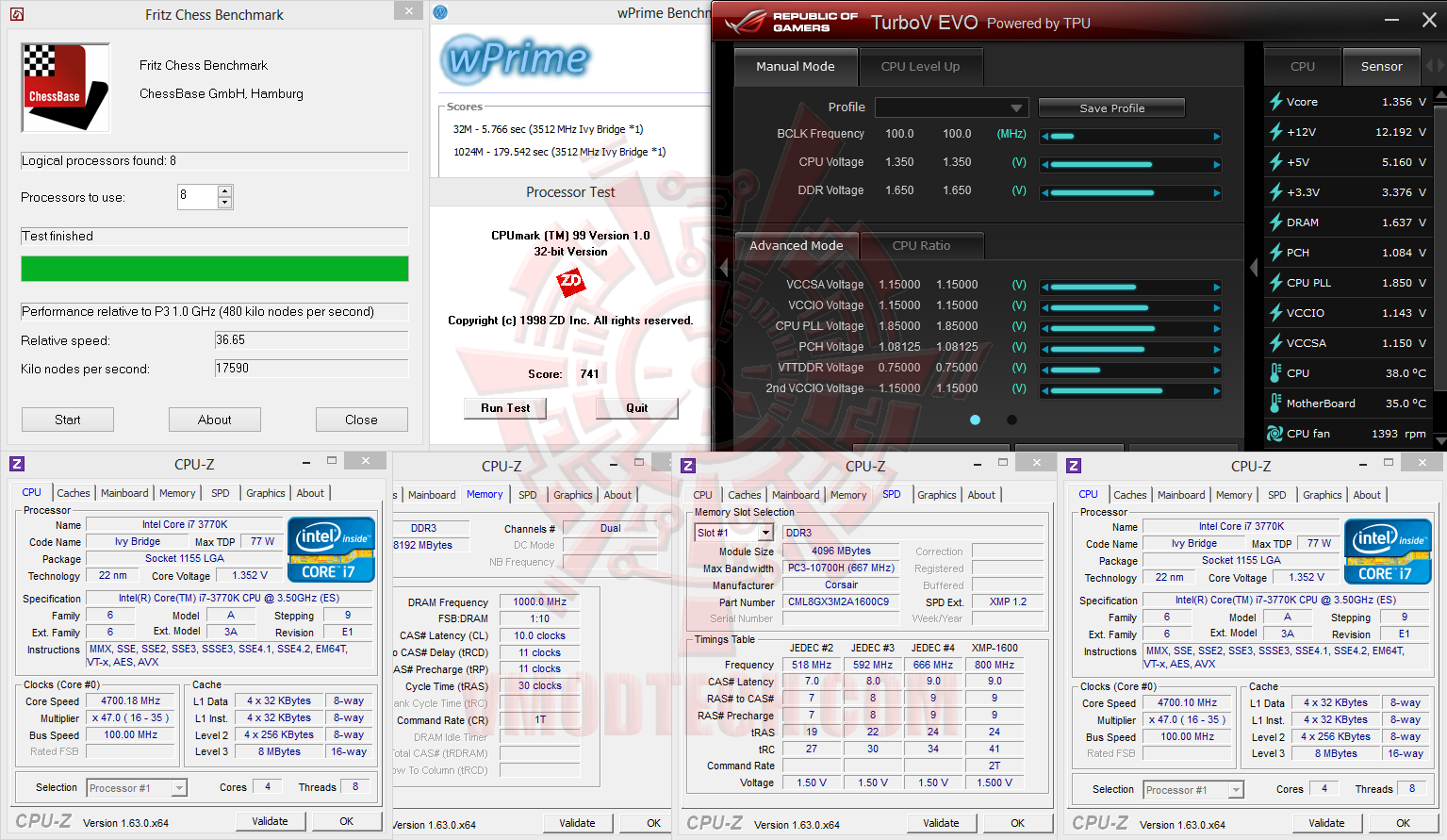Open Mainboard tab in rightmost CPU-Z window
Image resolution: width=1447 pixels, height=840 pixels.
pyautogui.click(x=1181, y=495)
